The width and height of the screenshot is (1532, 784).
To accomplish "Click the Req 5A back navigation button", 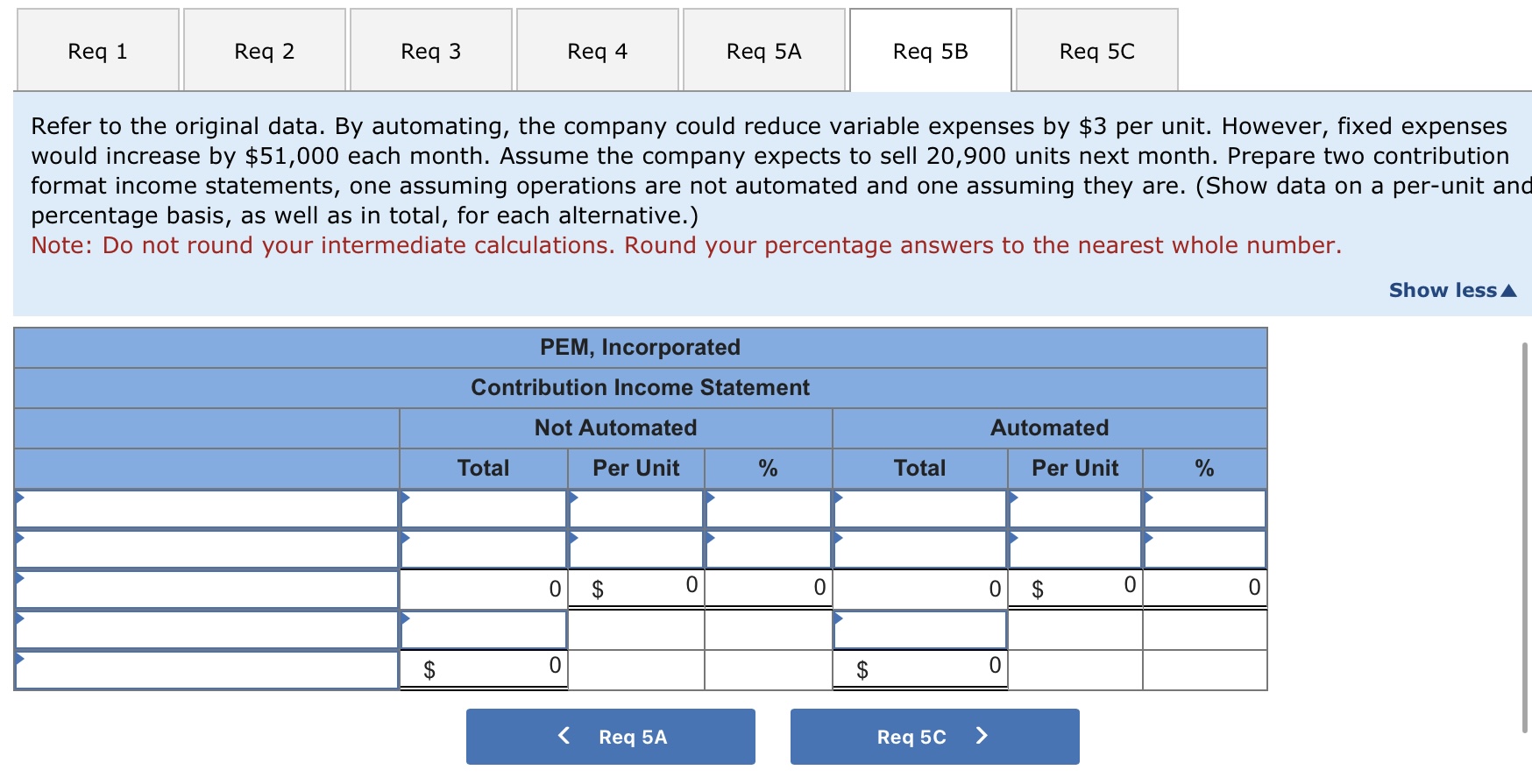I will 609,736.
